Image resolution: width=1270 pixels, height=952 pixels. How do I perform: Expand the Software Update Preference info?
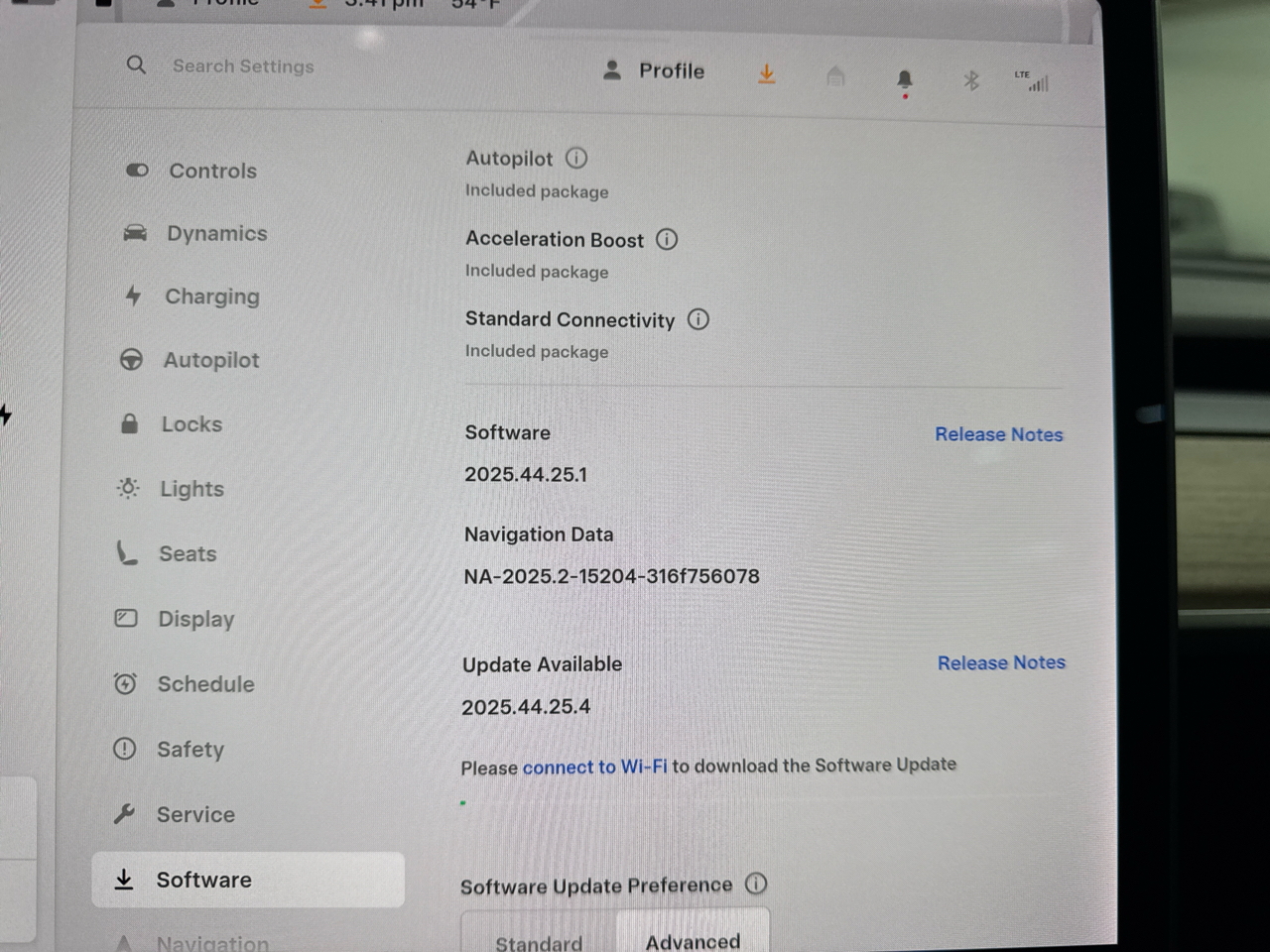(x=756, y=885)
